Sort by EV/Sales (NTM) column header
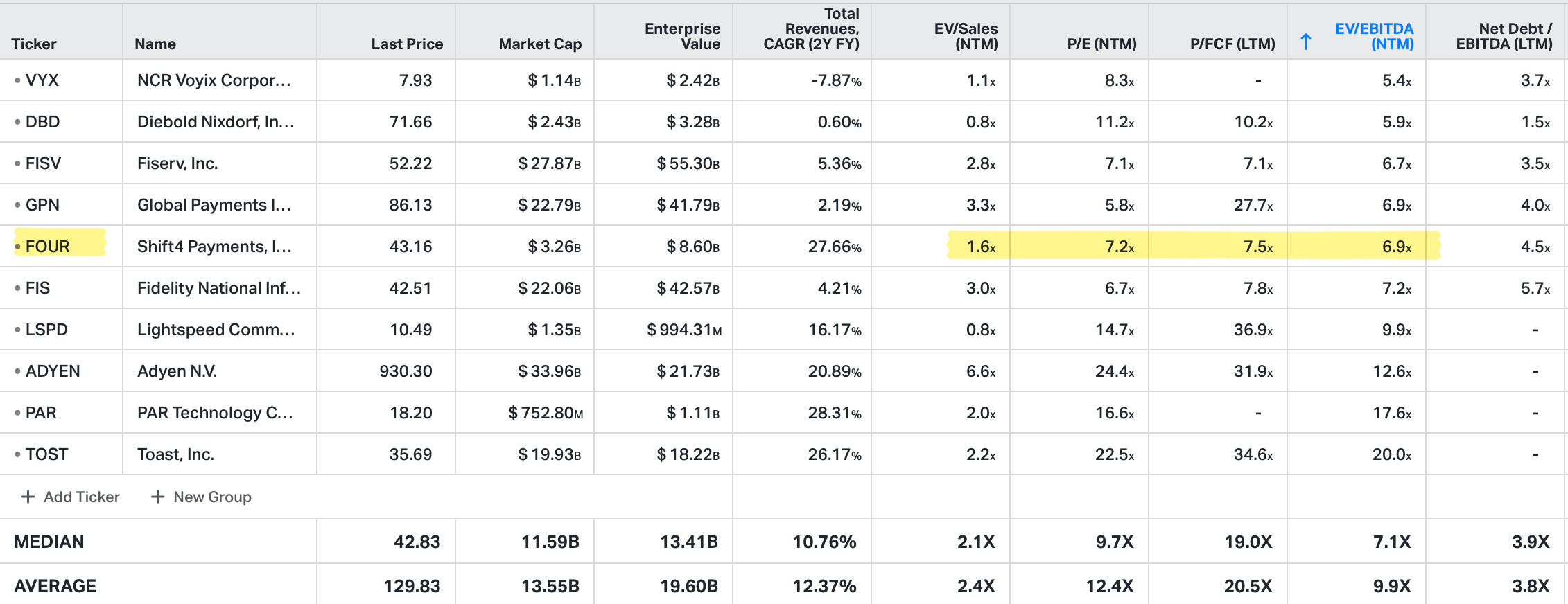 (966, 36)
